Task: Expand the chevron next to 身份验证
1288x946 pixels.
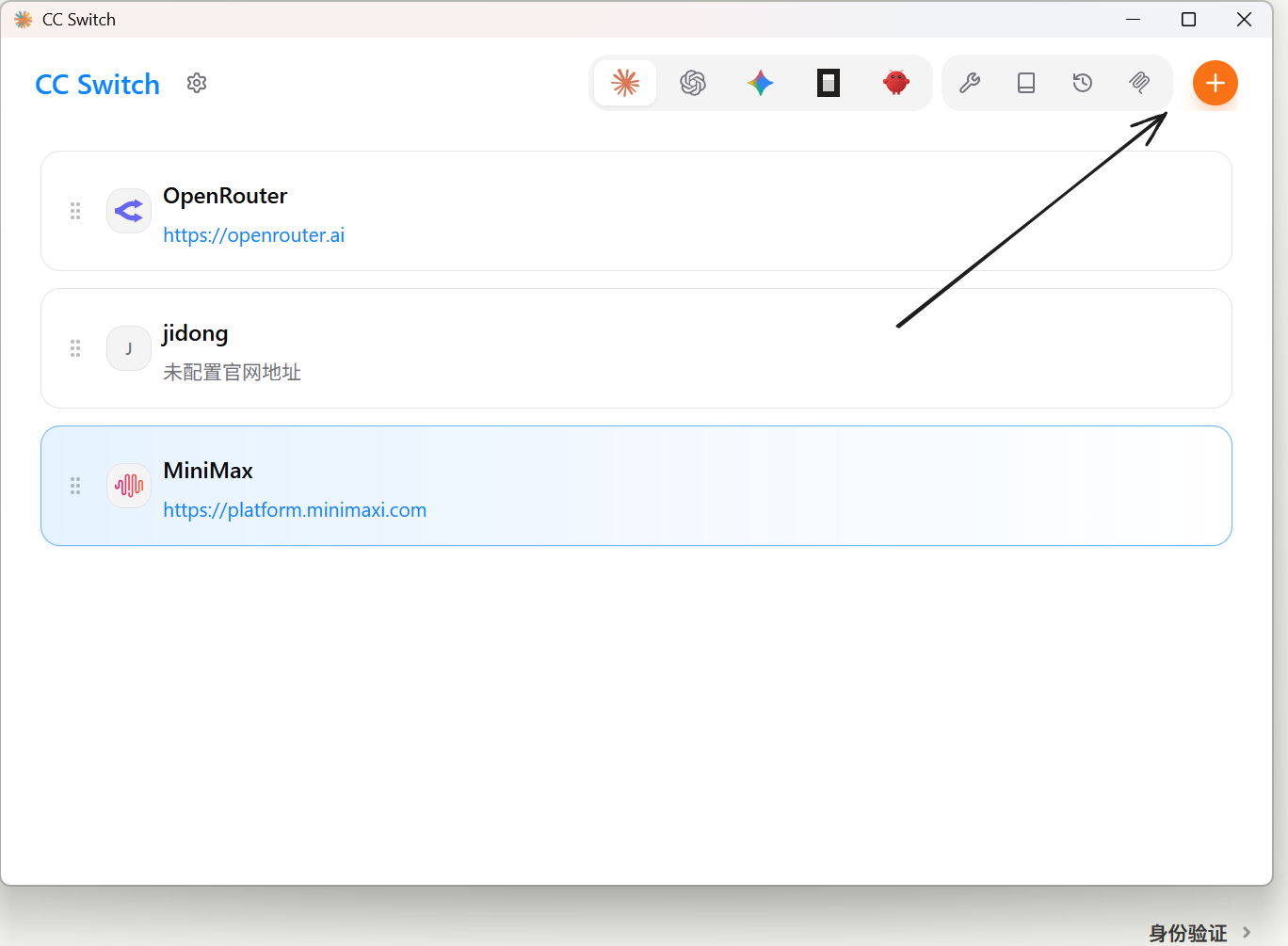Action: pyautogui.click(x=1247, y=933)
